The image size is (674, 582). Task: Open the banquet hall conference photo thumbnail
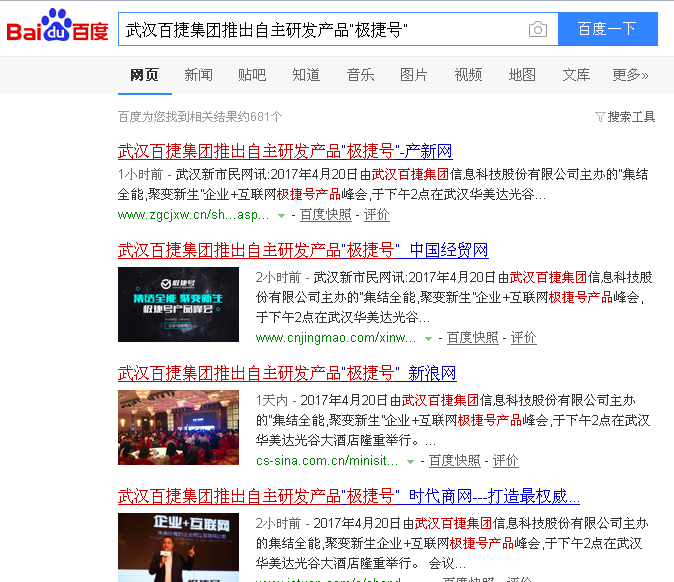coord(178,427)
